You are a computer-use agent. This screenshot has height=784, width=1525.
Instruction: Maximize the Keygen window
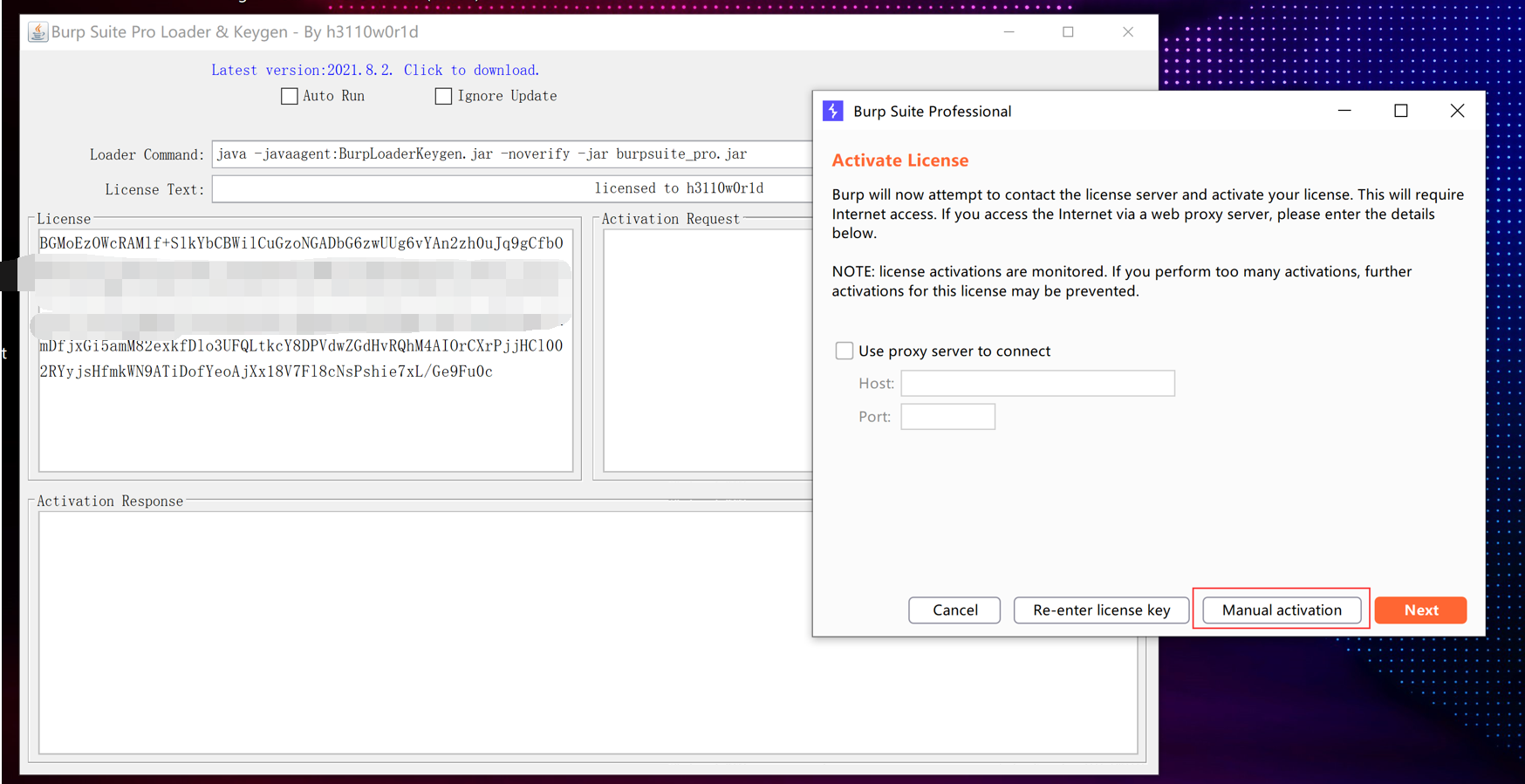click(x=1068, y=32)
